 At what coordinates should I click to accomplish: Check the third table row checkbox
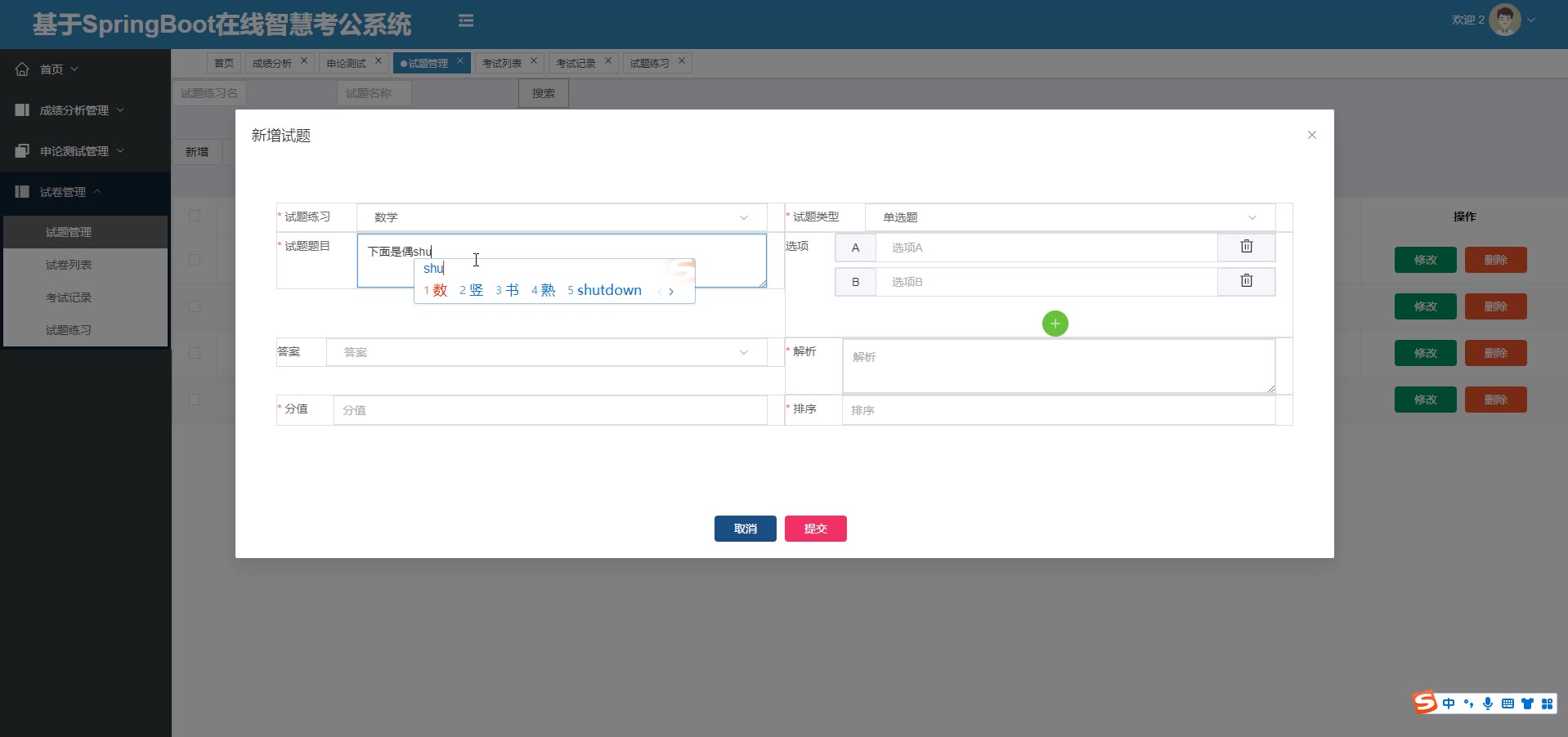click(x=195, y=353)
